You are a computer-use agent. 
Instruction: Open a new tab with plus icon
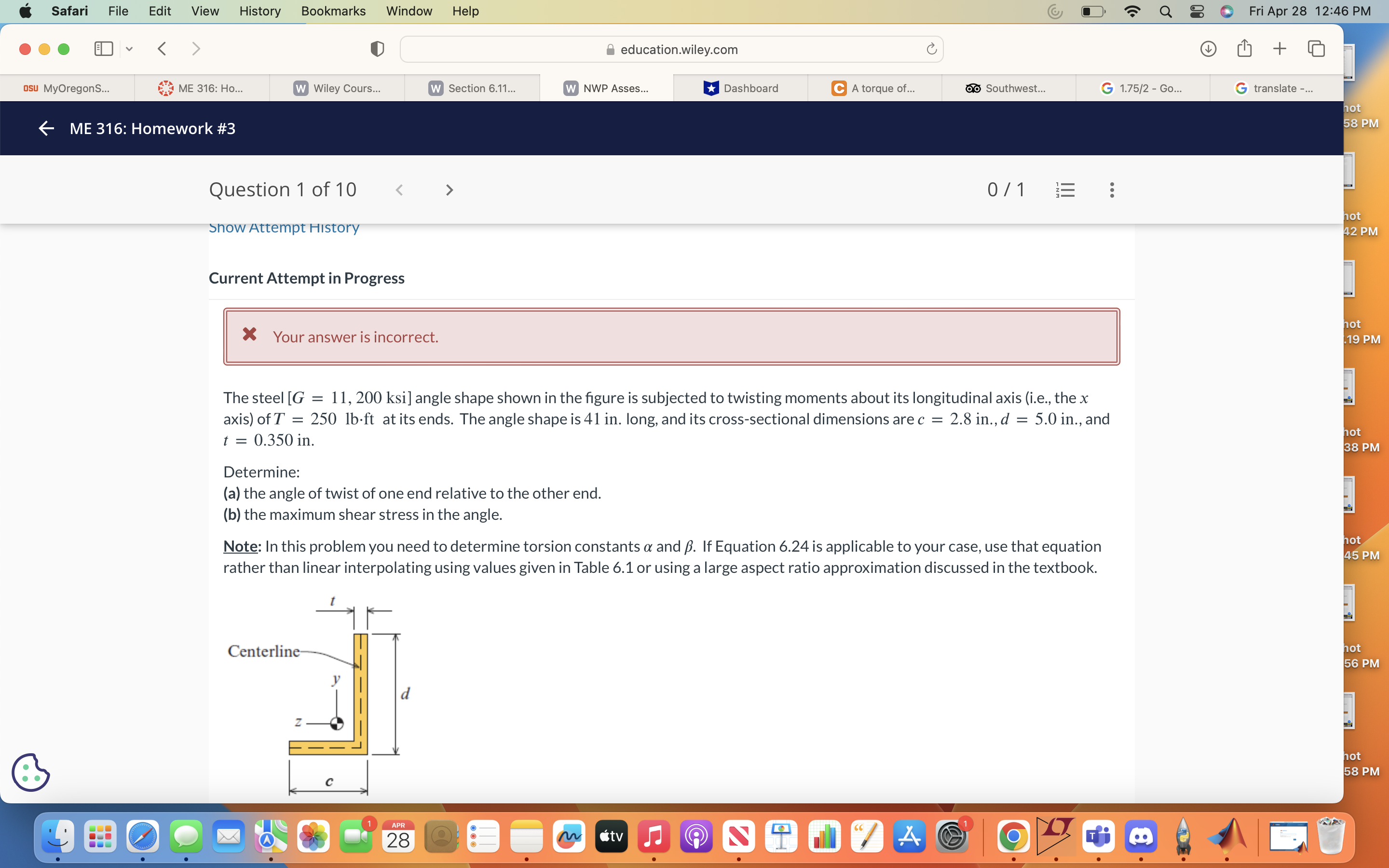[1280, 49]
